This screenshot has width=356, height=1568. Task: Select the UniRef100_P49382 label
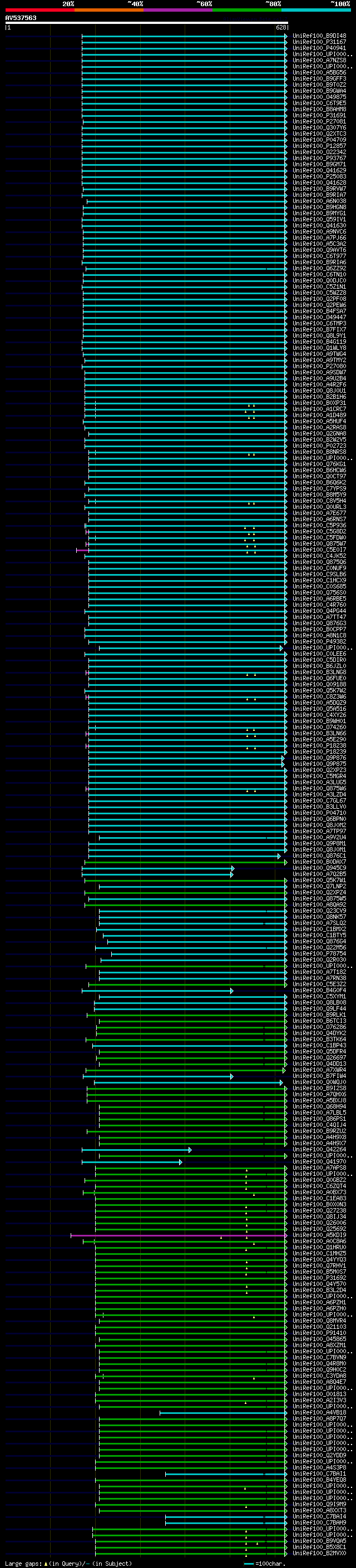[x=319, y=641]
